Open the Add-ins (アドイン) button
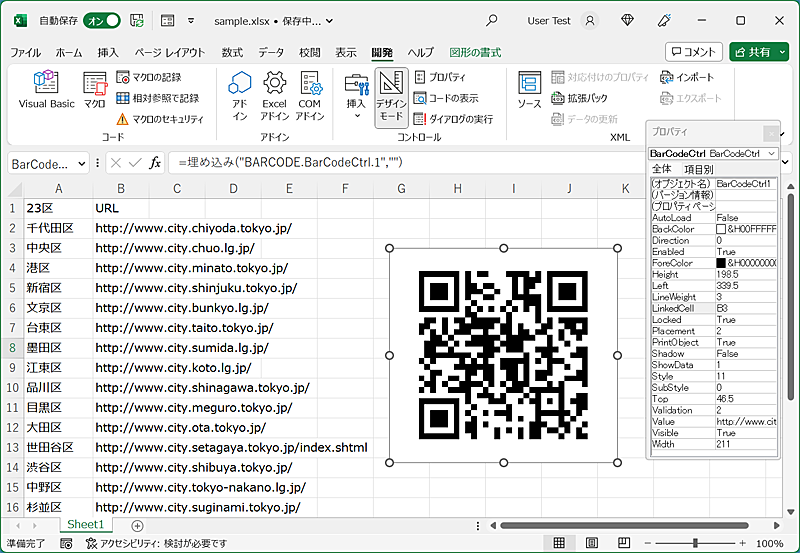Screen dimensions: 800x553 click(x=240, y=96)
